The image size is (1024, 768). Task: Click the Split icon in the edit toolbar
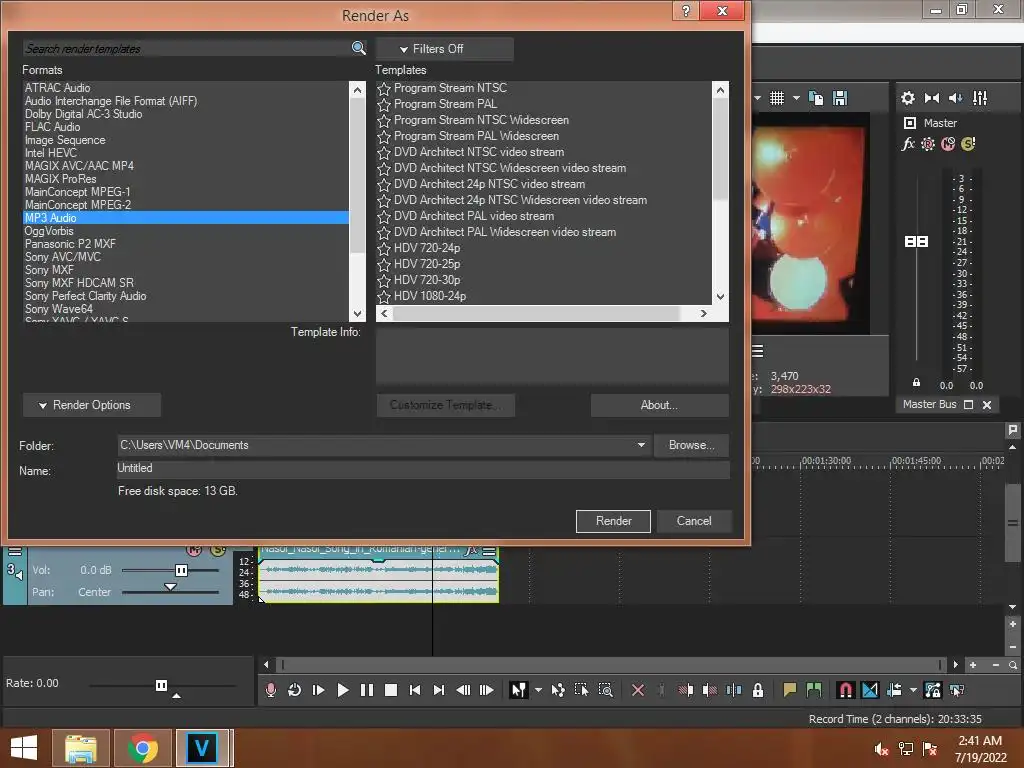[x=734, y=690]
